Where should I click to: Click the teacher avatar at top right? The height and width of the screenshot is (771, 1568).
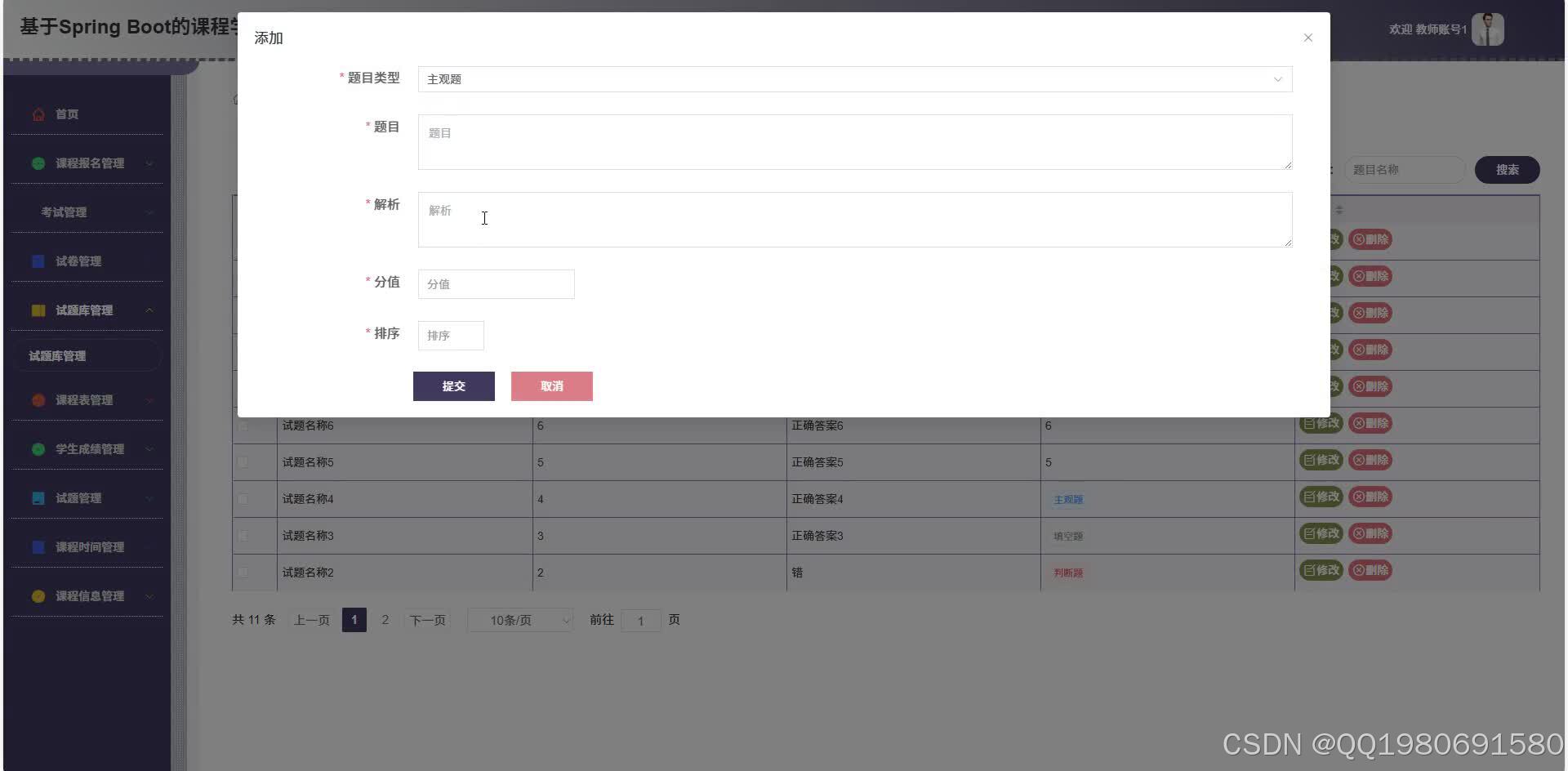(x=1487, y=29)
